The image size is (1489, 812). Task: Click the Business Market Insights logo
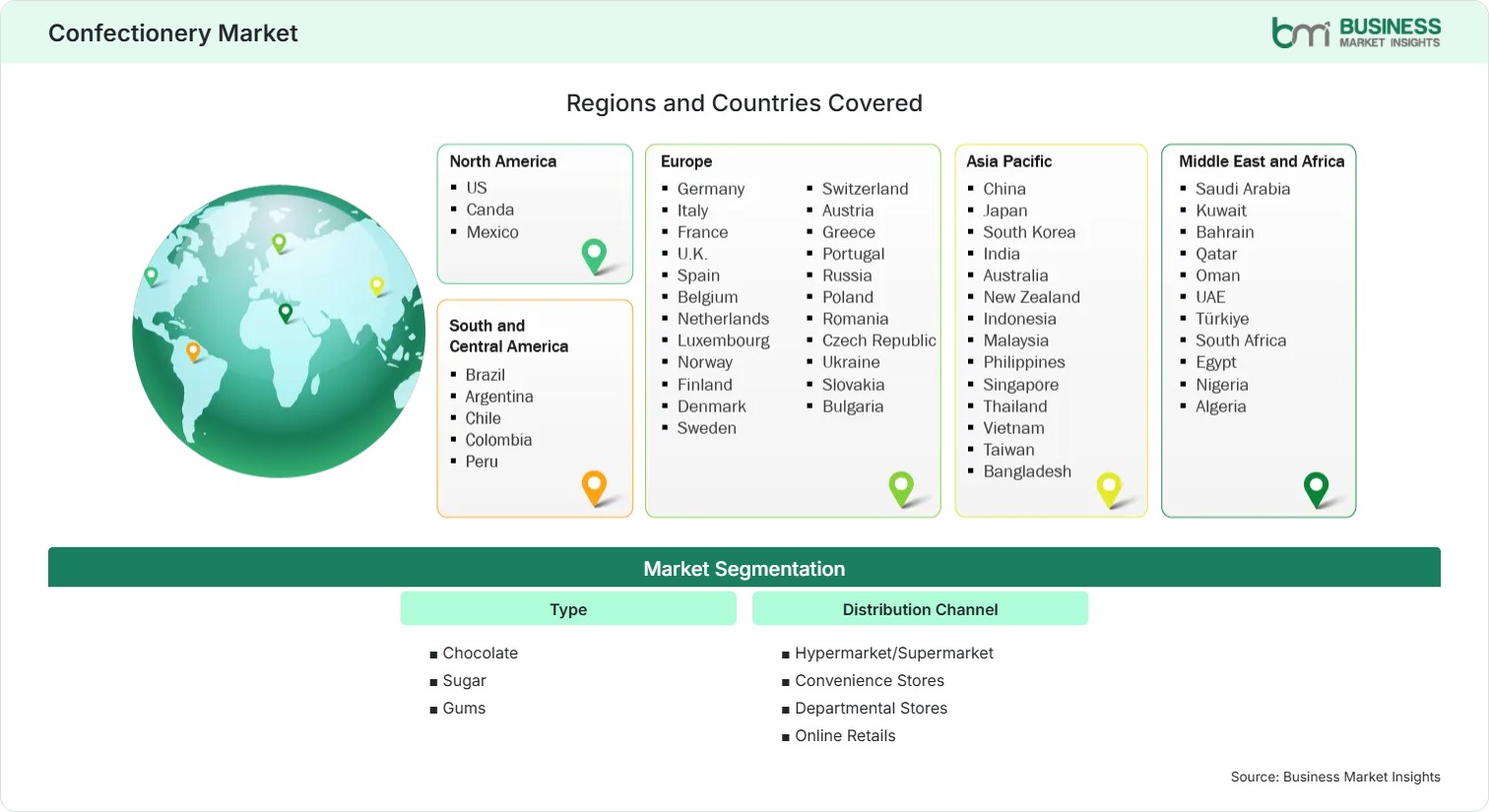coord(1356,32)
